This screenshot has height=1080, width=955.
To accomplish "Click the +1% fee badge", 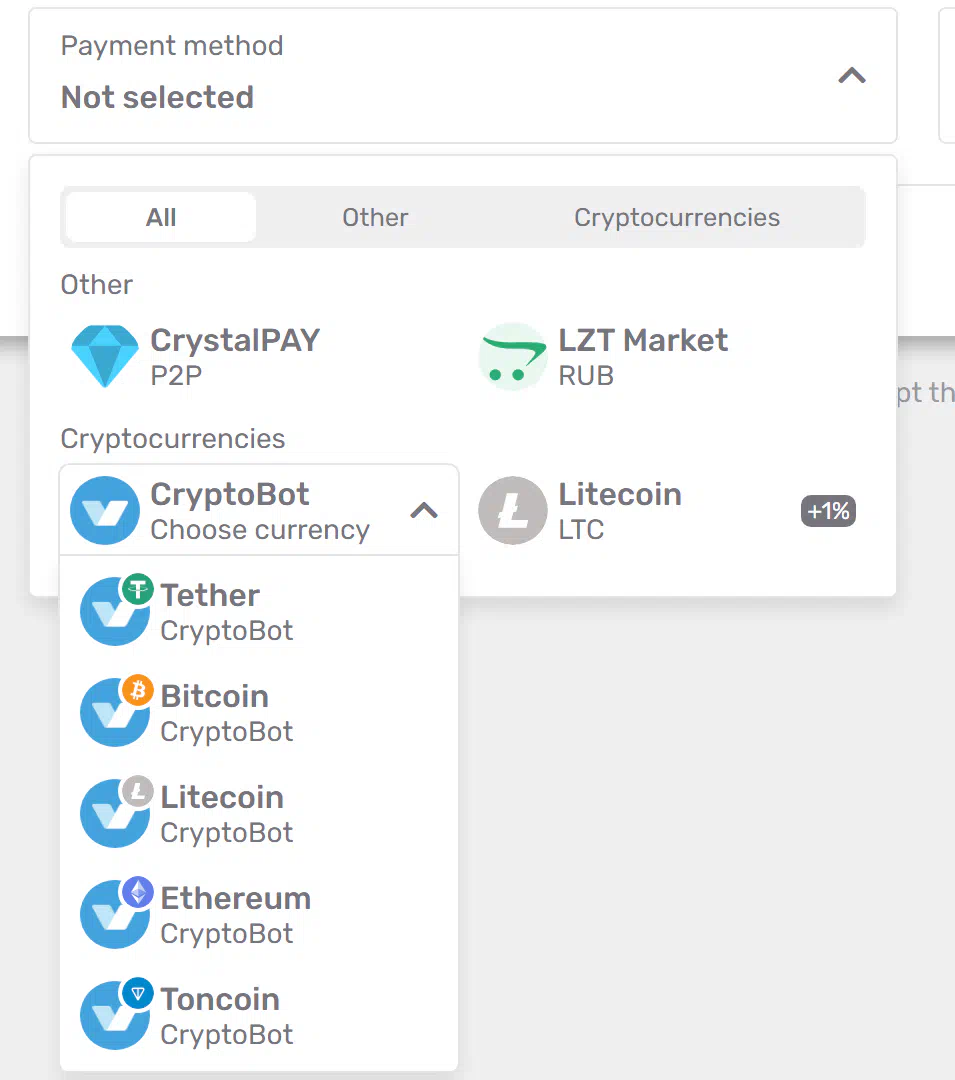I will point(828,511).
